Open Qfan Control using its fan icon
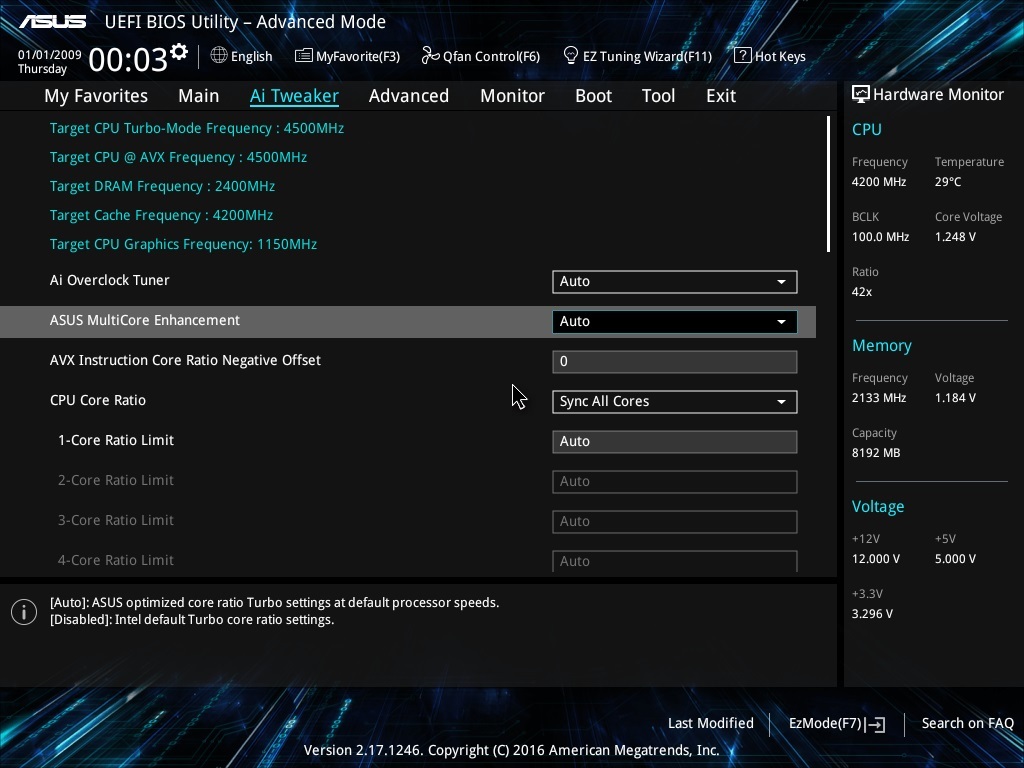This screenshot has width=1024, height=768. [x=430, y=56]
